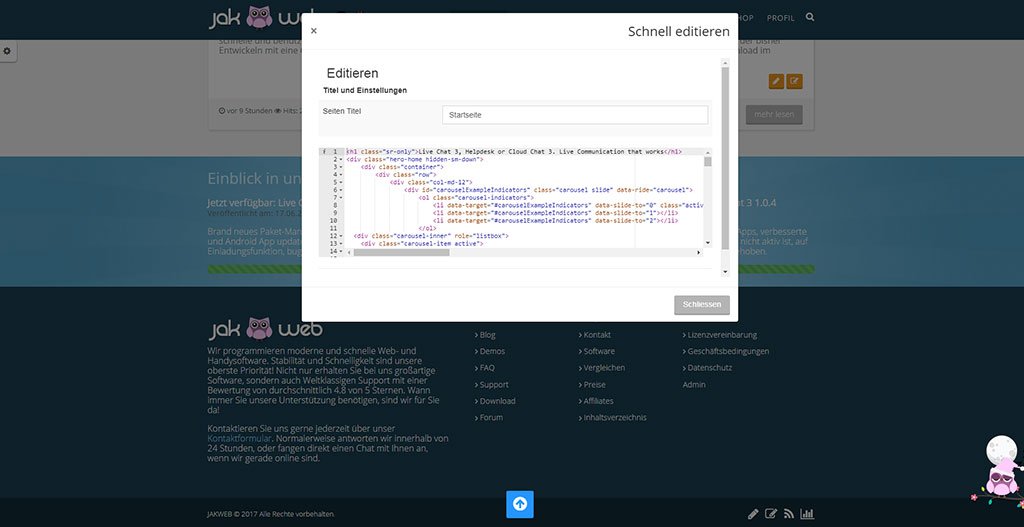
Task: Open the Download footer link
Action: click(497, 401)
